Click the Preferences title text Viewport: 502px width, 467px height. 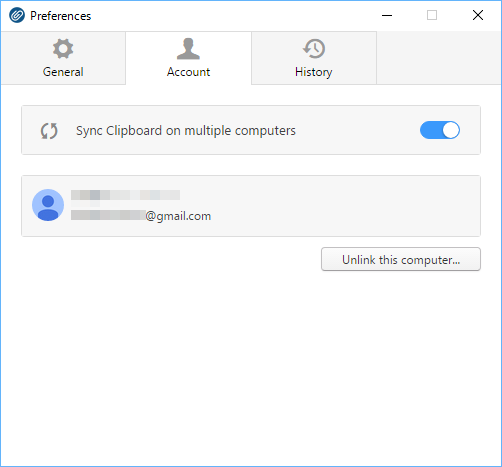[61, 16]
